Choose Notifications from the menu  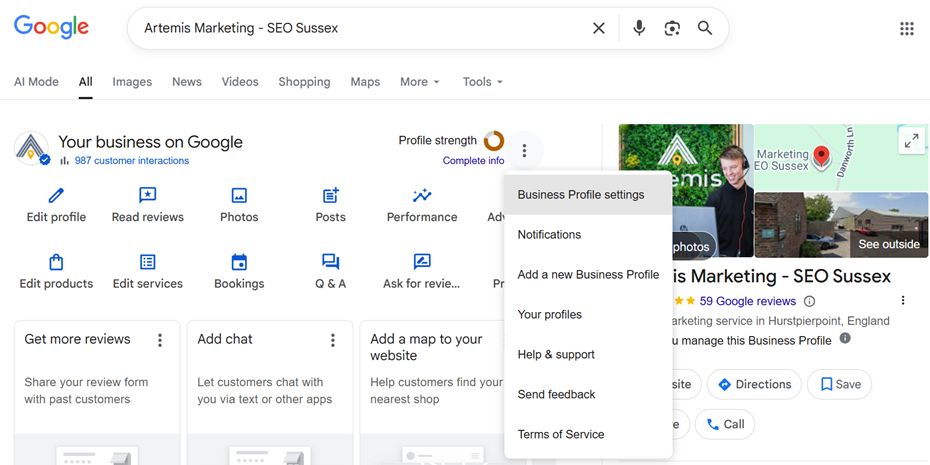click(549, 235)
